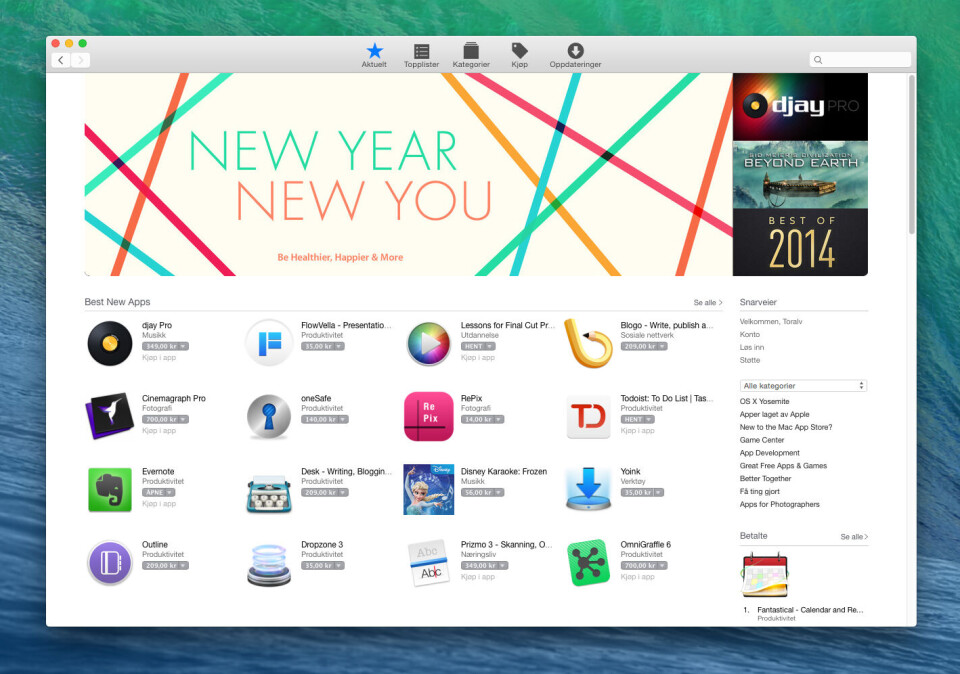Go back with the left arrow

pyautogui.click(x=61, y=60)
